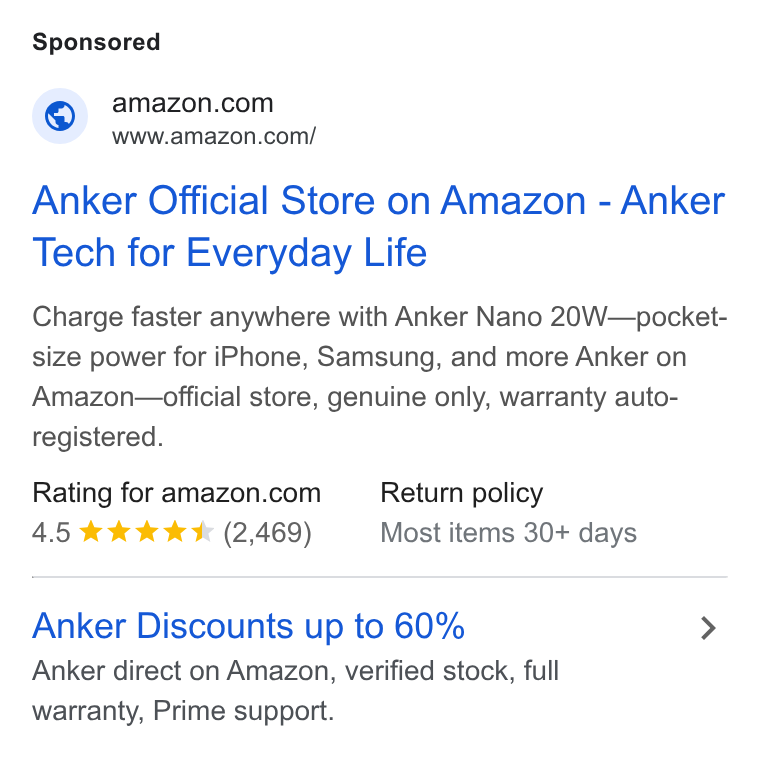Open the Anker Official Store headline link
Image resolution: width=760 pixels, height=778 pixels.
pos(379,226)
